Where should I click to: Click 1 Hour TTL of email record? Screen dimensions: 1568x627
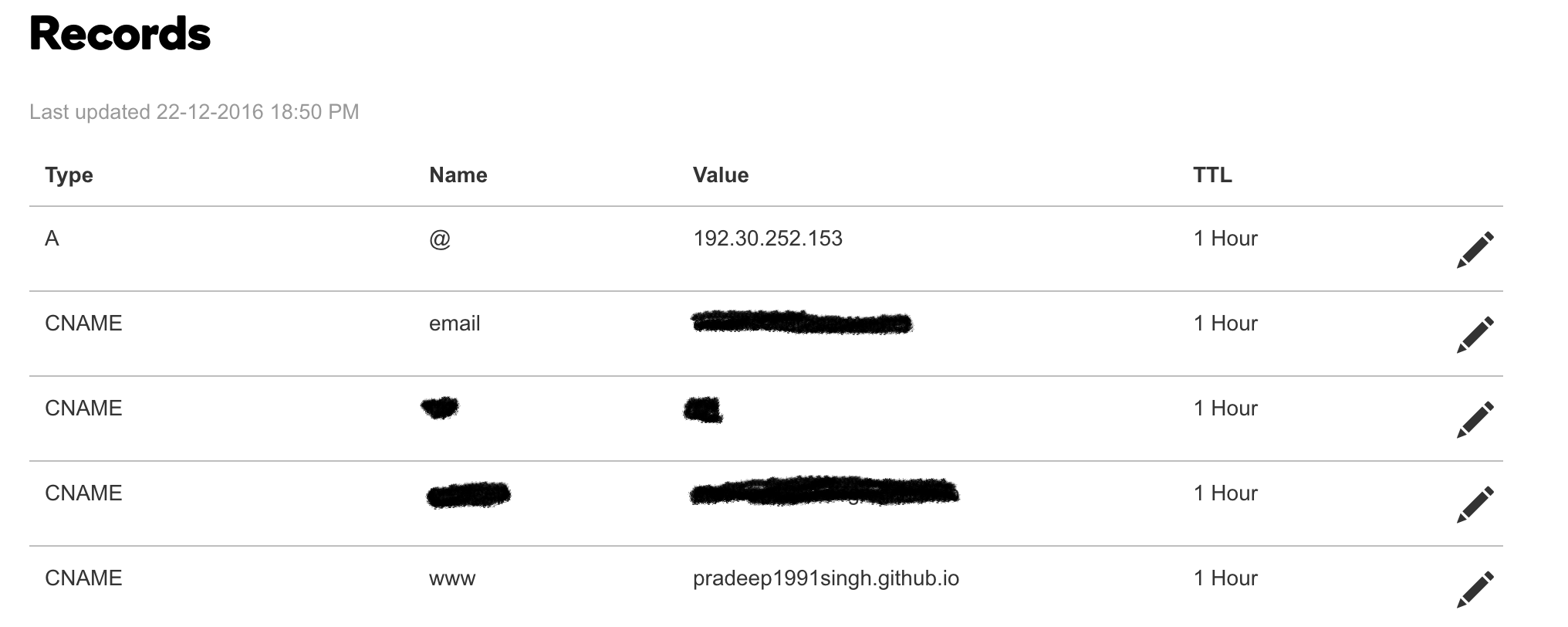[1225, 324]
